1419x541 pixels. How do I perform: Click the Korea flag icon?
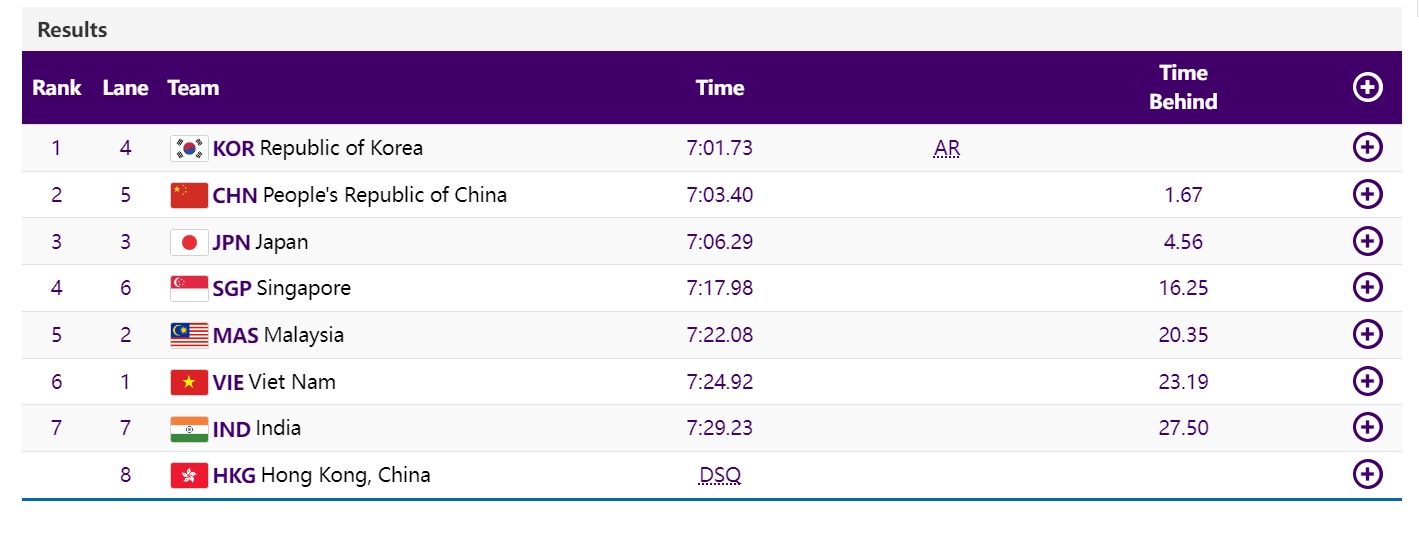coord(189,149)
